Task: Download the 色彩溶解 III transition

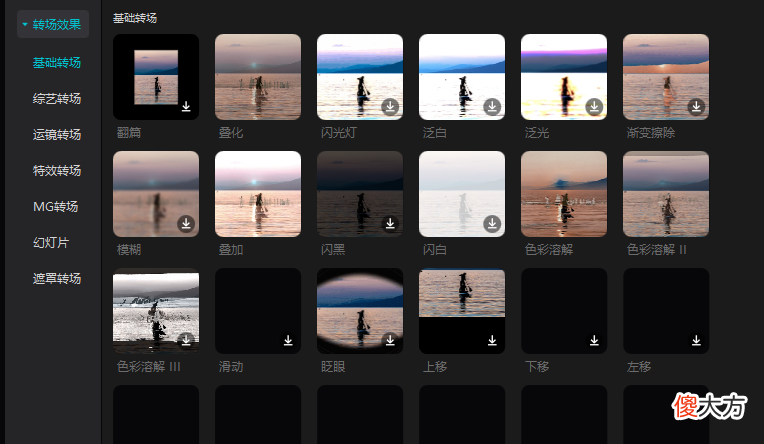Action: pos(186,340)
